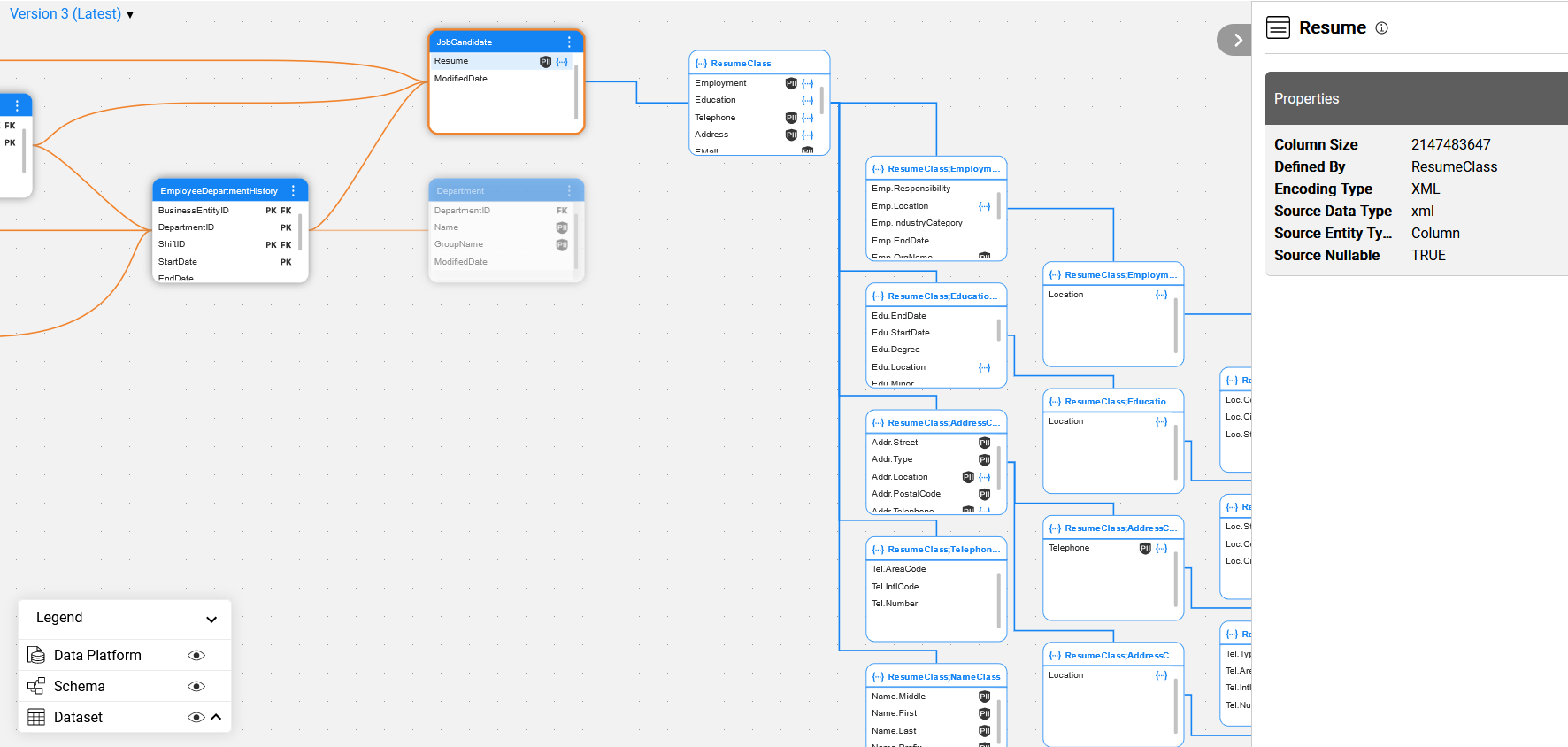This screenshot has width=1568, height=747.
Task: Click nested-object icon on Employment row
Action: click(807, 83)
